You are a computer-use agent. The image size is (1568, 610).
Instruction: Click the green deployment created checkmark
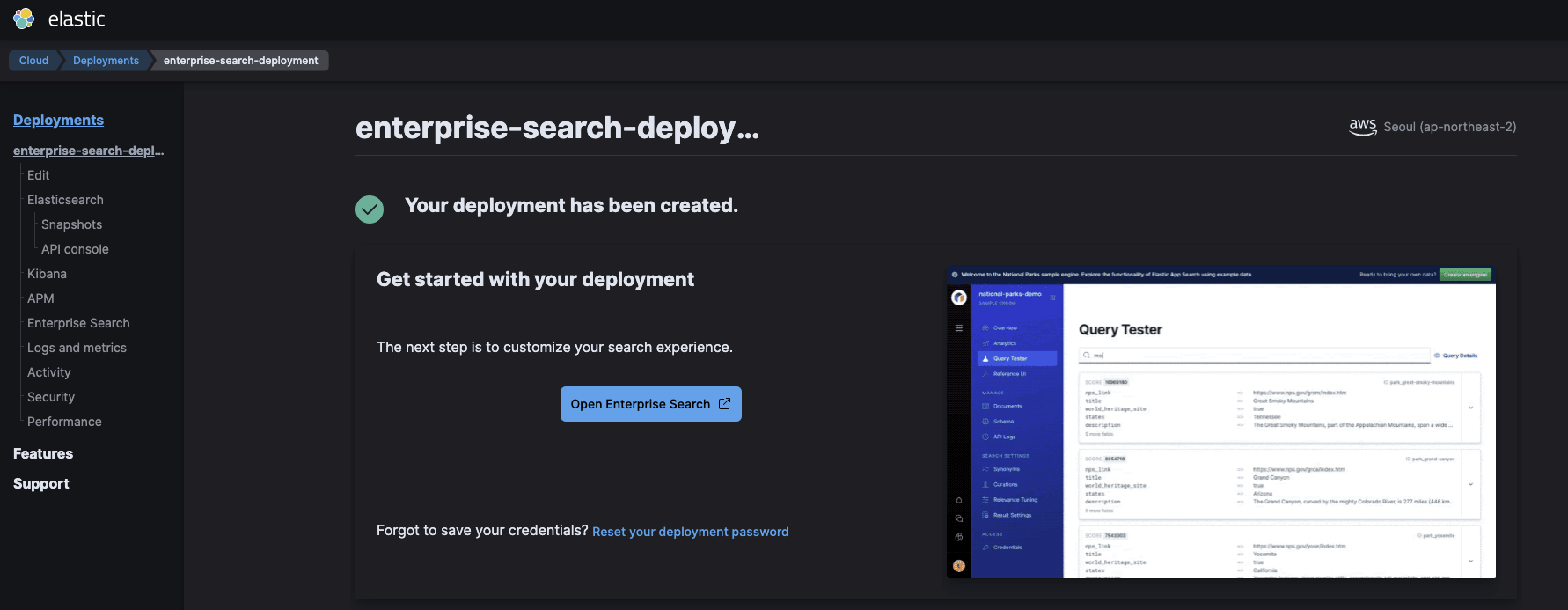click(x=370, y=209)
